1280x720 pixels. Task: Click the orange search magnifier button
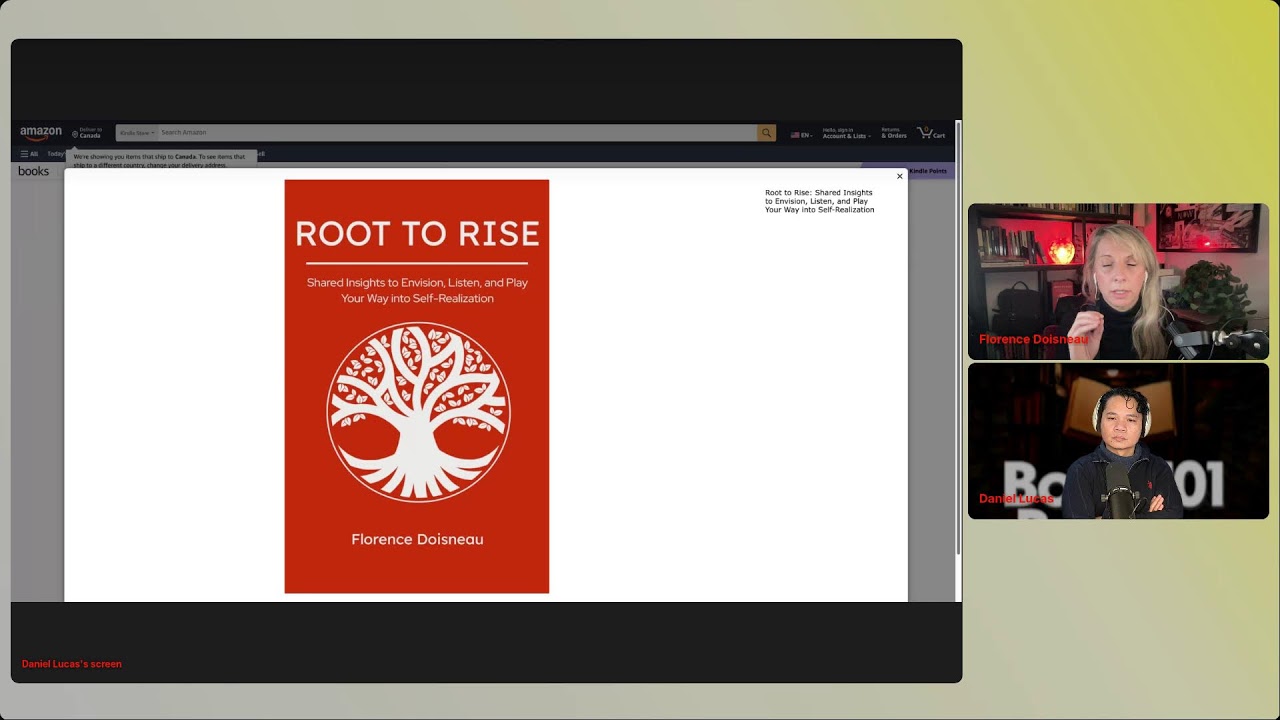coord(766,133)
